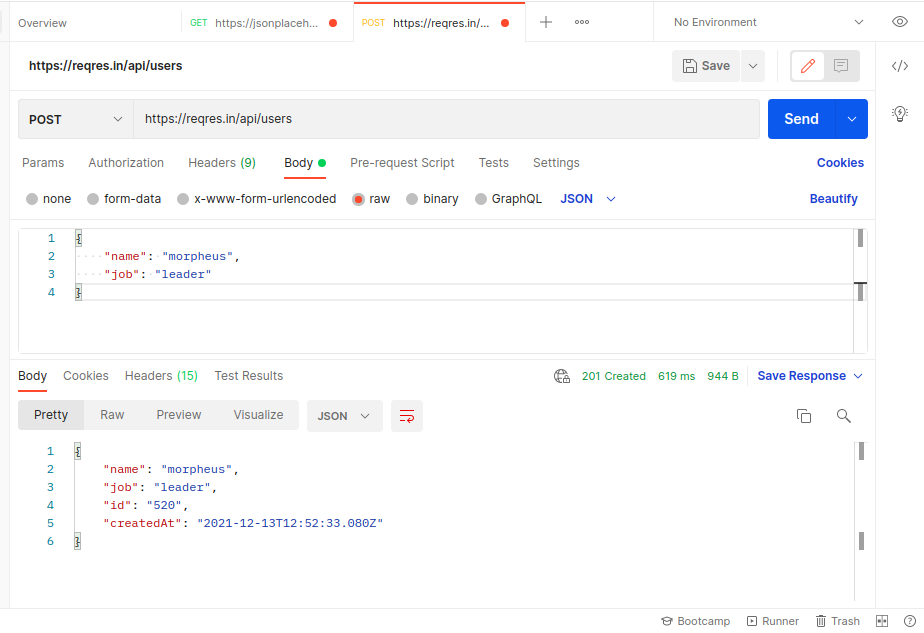Switch response view to Visualize
The height and width of the screenshot is (633, 924).
click(x=258, y=415)
